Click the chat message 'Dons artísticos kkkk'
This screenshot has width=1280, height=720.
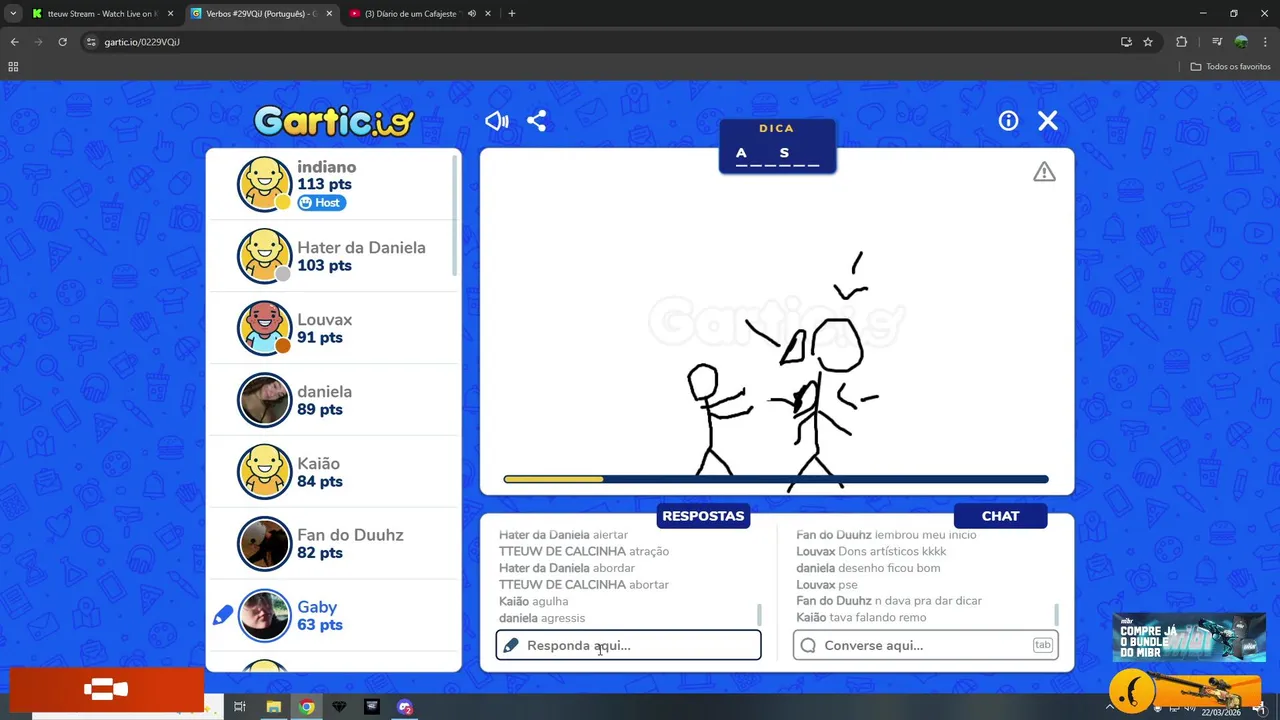click(x=892, y=551)
